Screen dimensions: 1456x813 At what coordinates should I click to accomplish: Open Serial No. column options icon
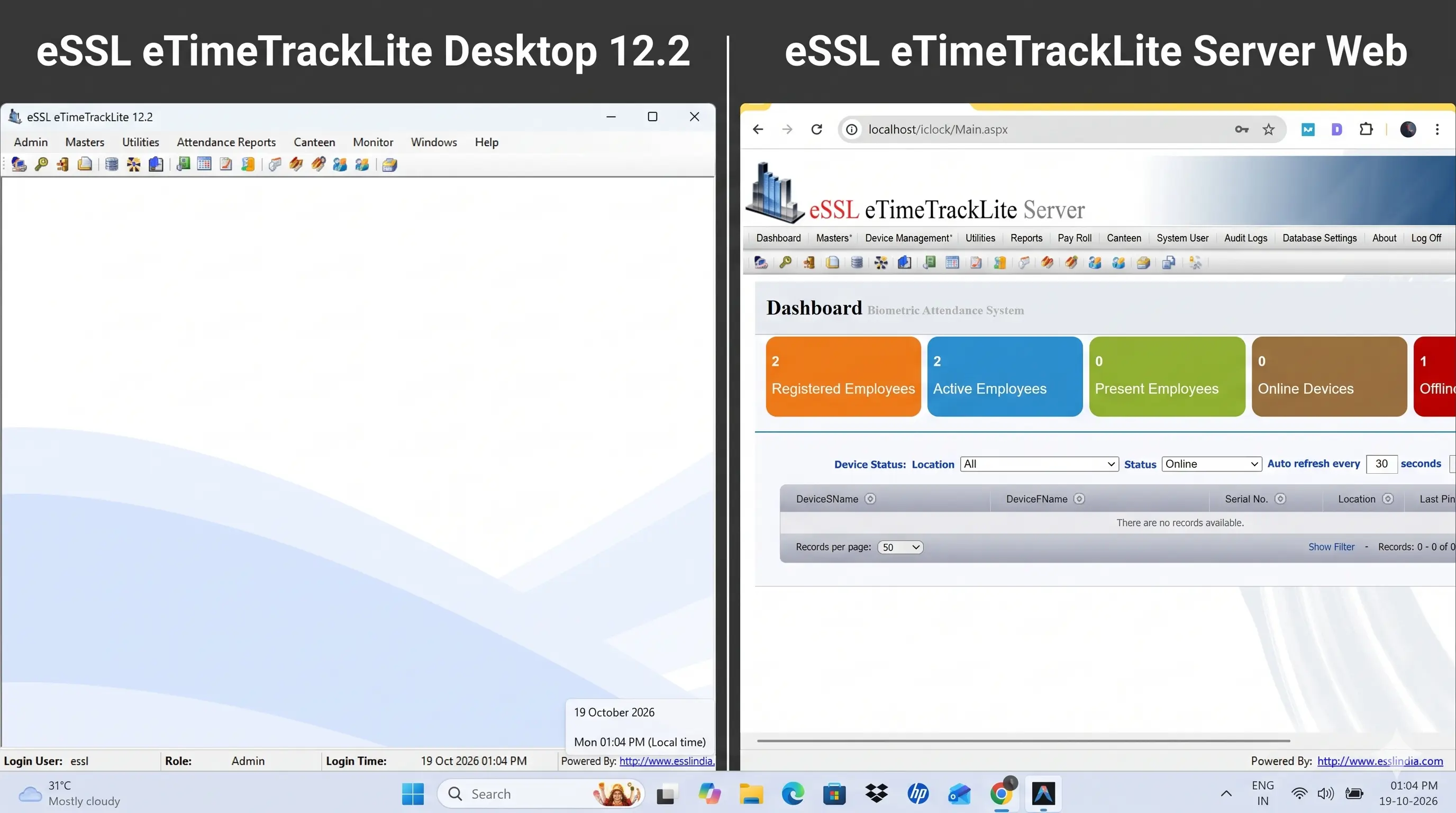[x=1281, y=499]
